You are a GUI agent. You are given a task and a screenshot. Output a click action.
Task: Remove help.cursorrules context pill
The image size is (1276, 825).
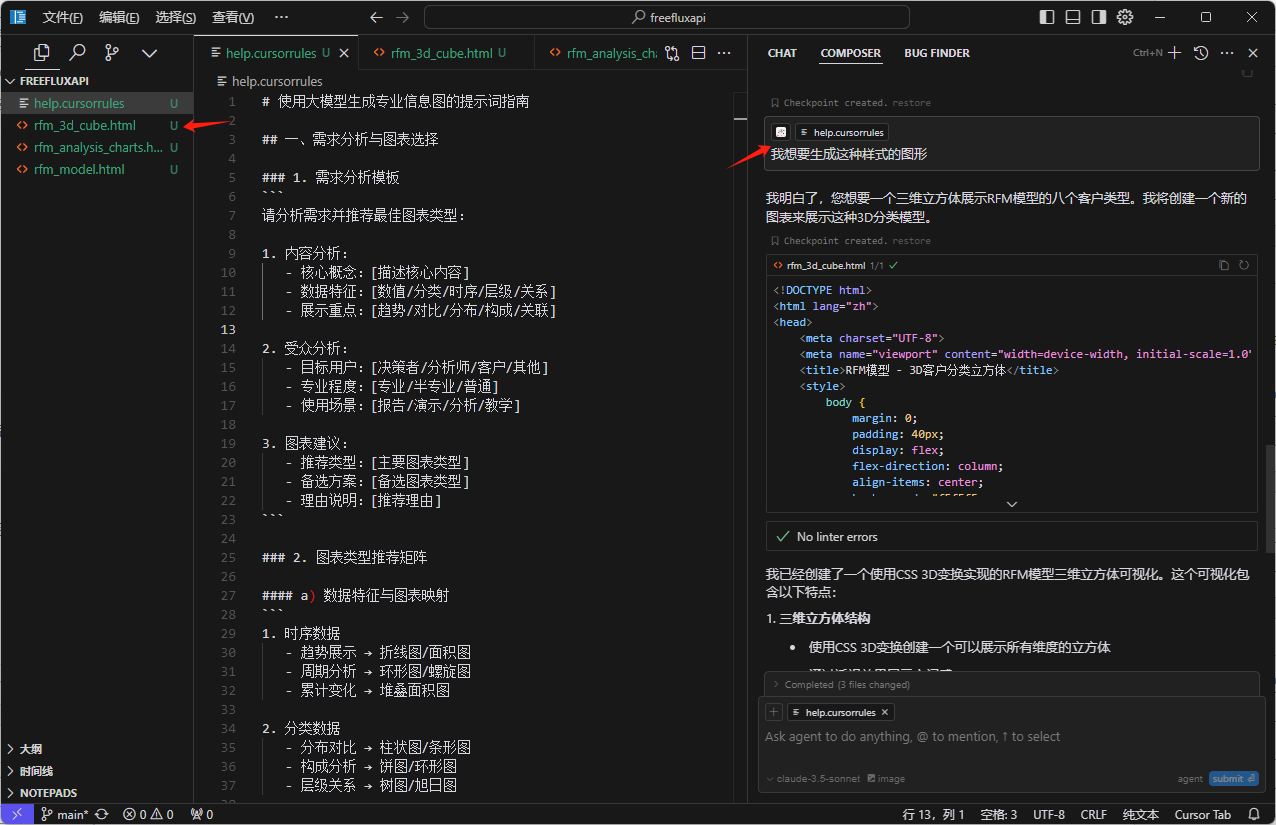click(885, 713)
